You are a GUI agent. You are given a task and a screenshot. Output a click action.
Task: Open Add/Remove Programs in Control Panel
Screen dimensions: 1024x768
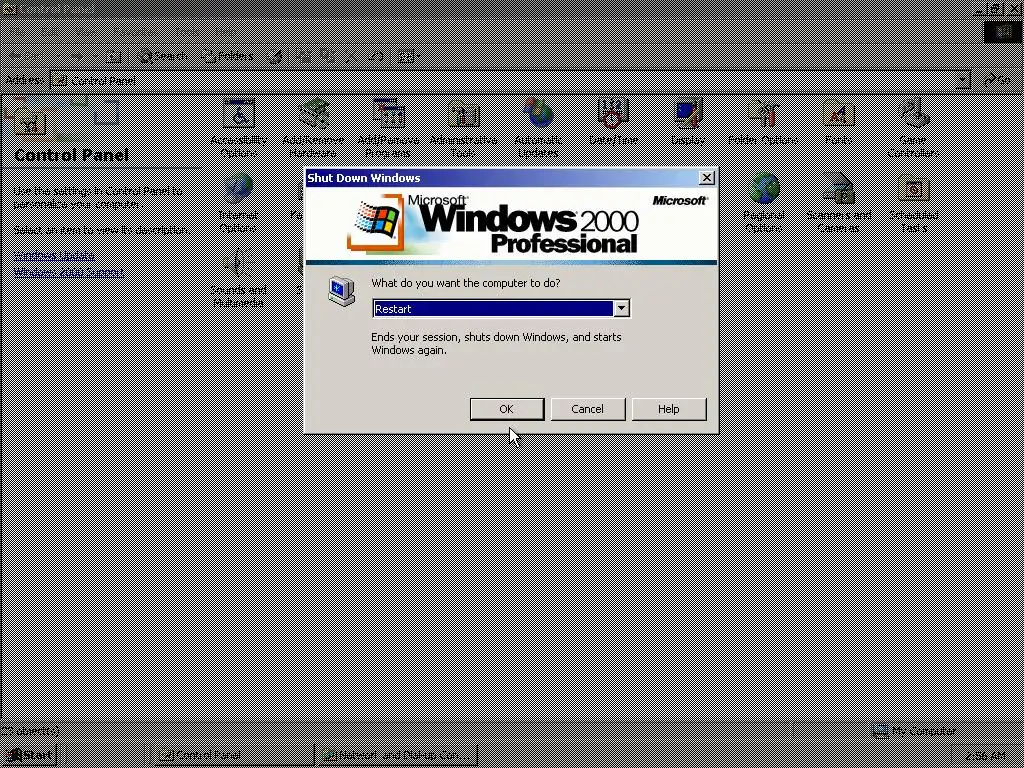(x=388, y=127)
